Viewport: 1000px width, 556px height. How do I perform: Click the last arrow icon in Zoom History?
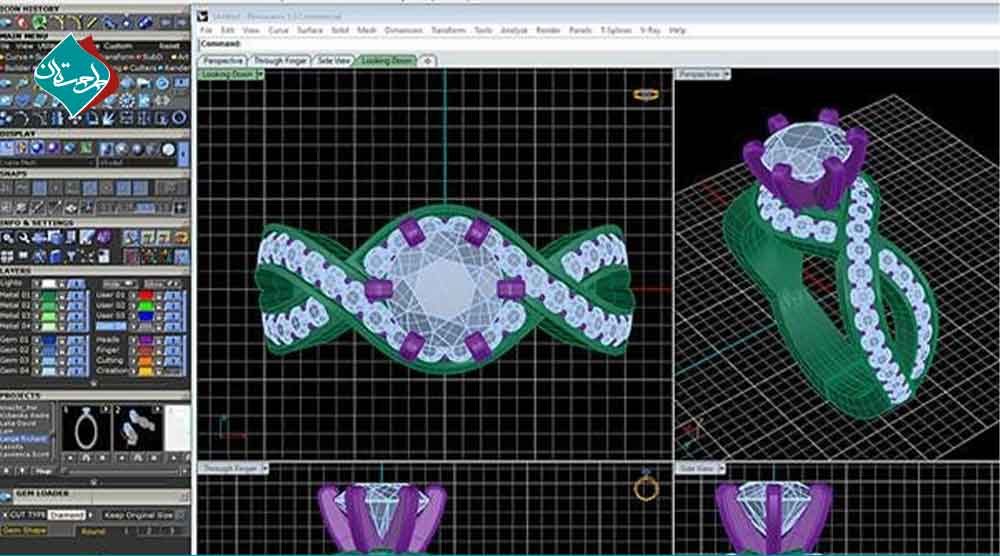pyautogui.click(x=181, y=23)
